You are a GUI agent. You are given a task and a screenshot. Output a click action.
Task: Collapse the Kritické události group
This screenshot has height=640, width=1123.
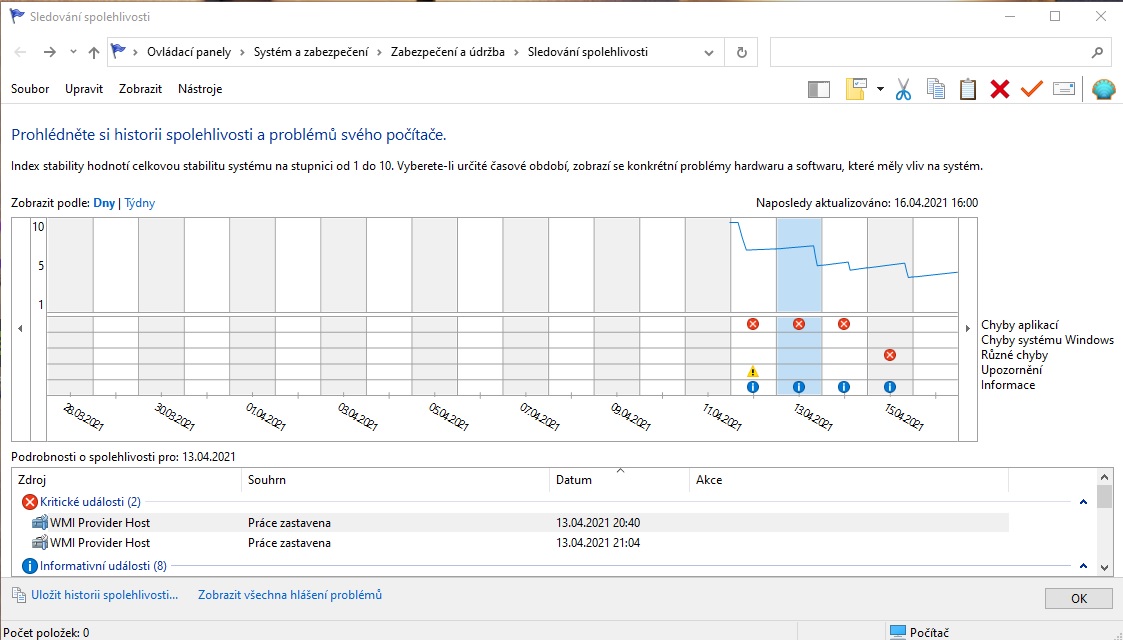point(1083,502)
